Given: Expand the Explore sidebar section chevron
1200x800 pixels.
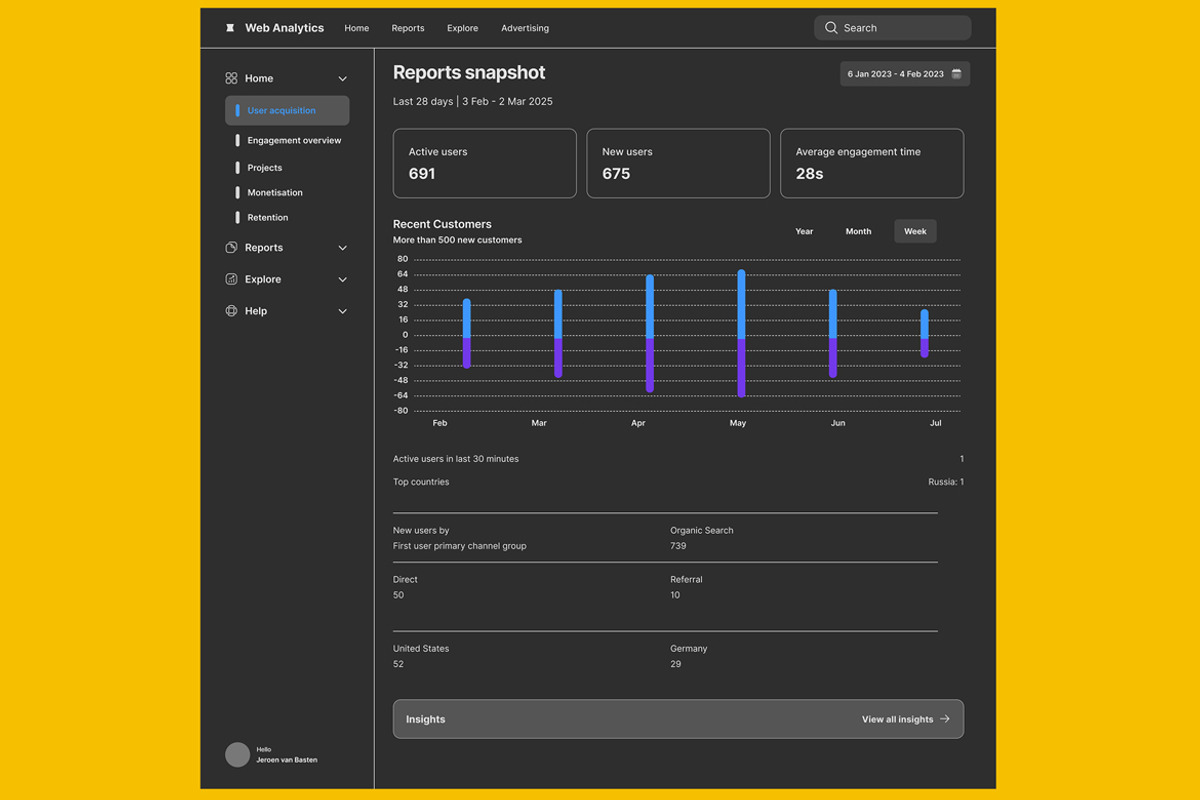Looking at the screenshot, I should pyautogui.click(x=342, y=280).
